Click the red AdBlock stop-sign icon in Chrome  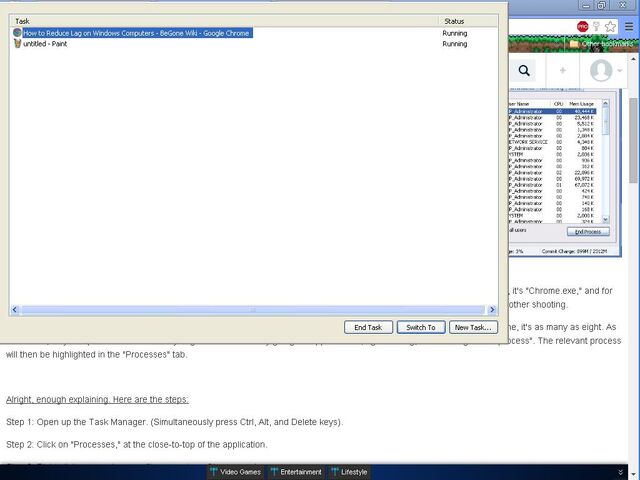tap(582, 27)
